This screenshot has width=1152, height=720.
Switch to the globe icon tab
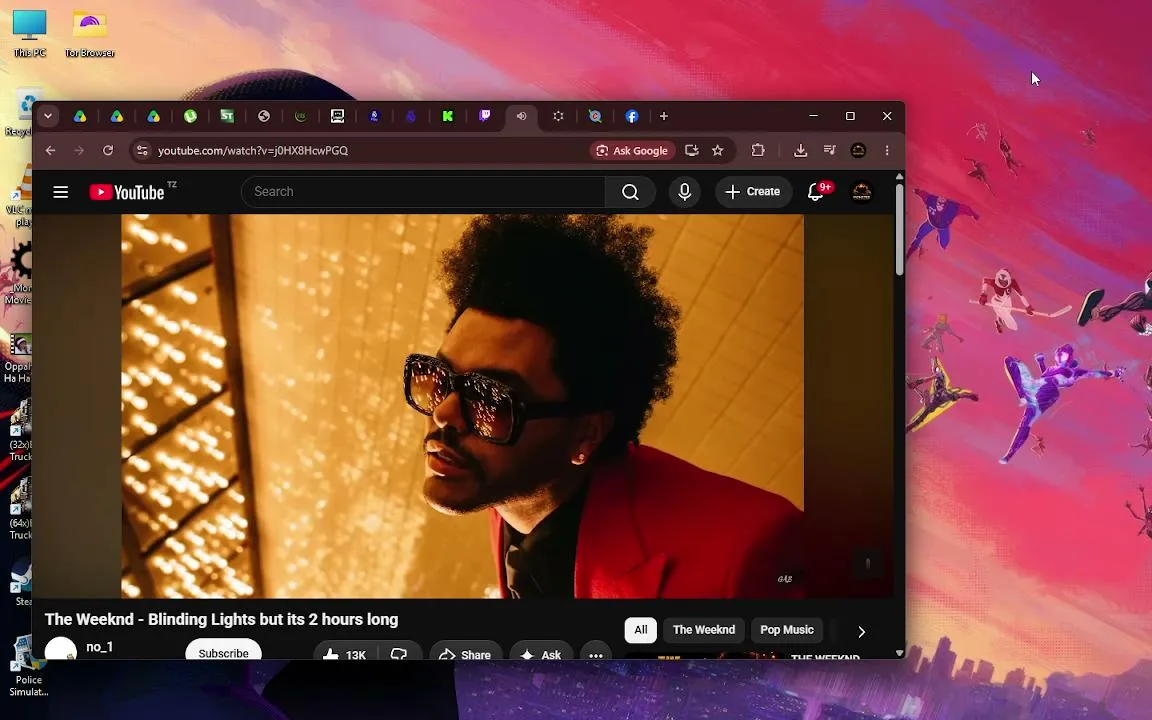tap(264, 116)
